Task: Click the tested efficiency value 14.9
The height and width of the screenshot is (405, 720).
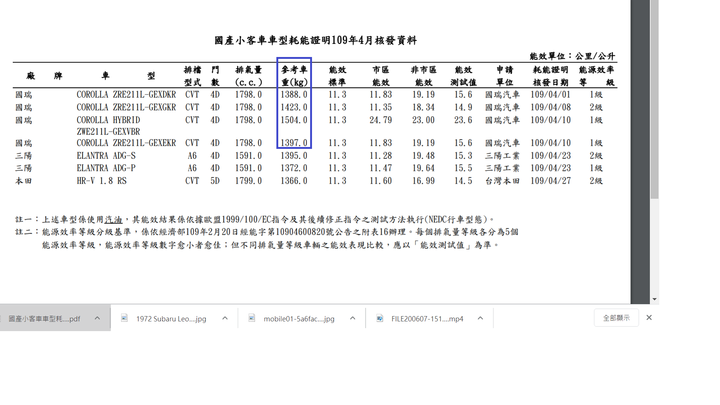Action: 463,107
